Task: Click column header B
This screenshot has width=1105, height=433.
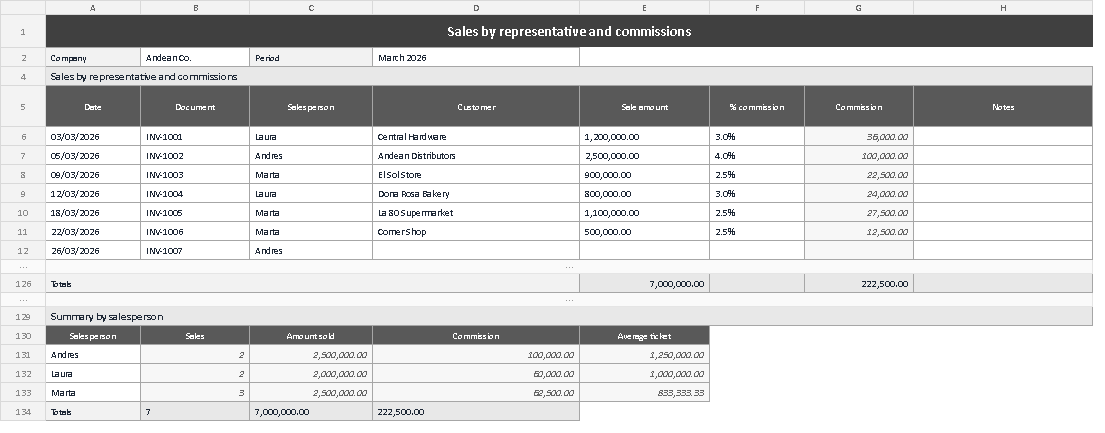Action: [195, 8]
